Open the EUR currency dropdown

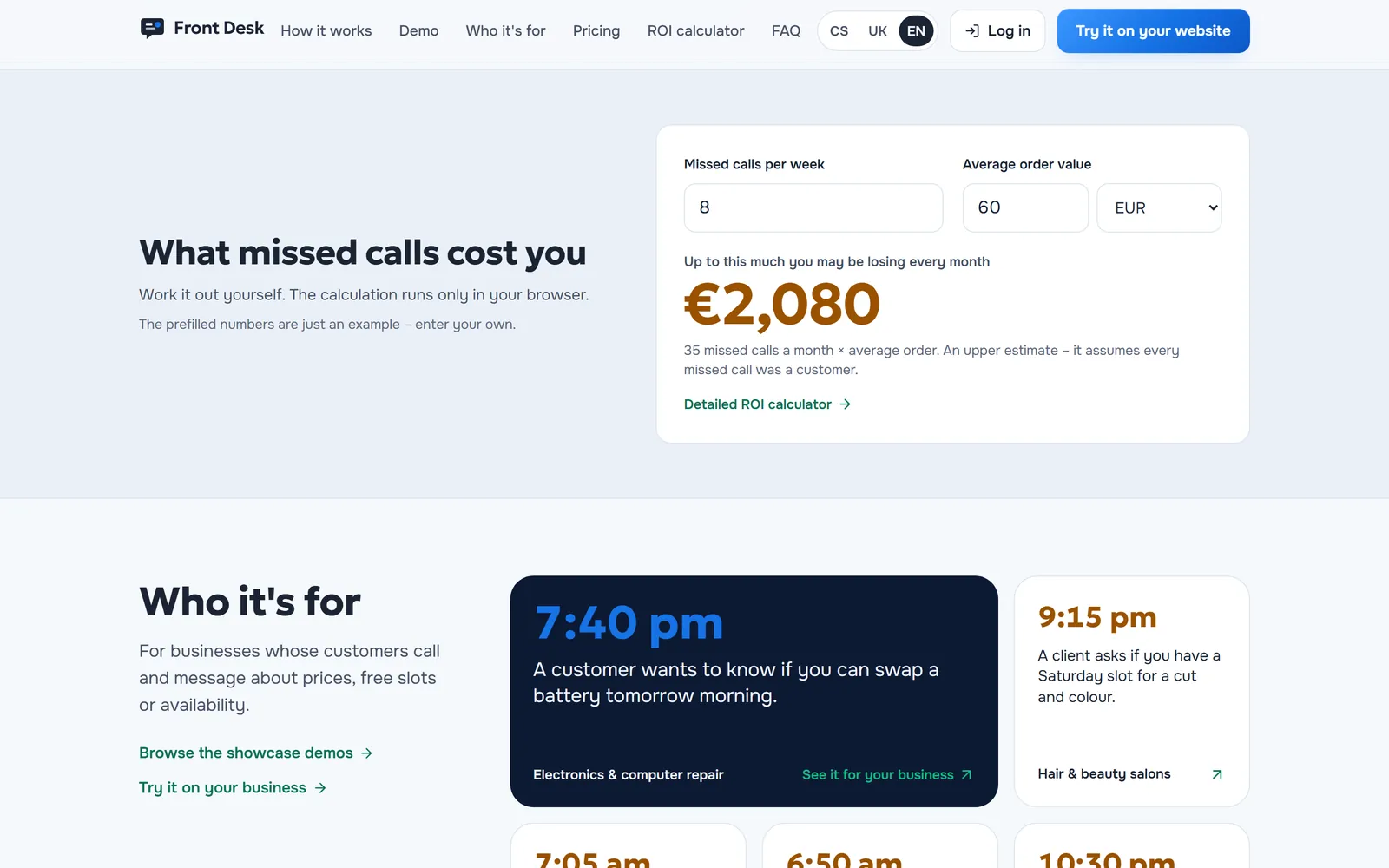click(1159, 207)
